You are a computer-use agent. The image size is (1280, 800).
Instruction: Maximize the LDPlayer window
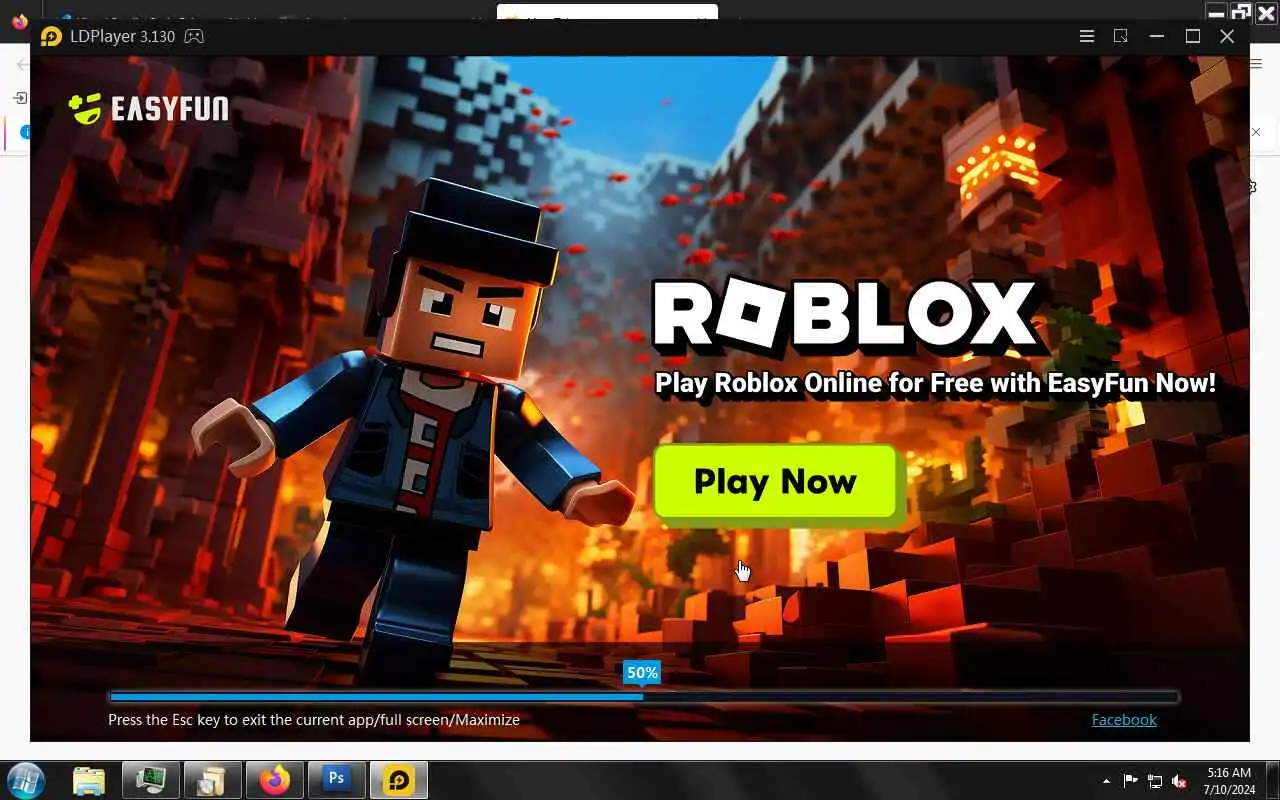1193,36
